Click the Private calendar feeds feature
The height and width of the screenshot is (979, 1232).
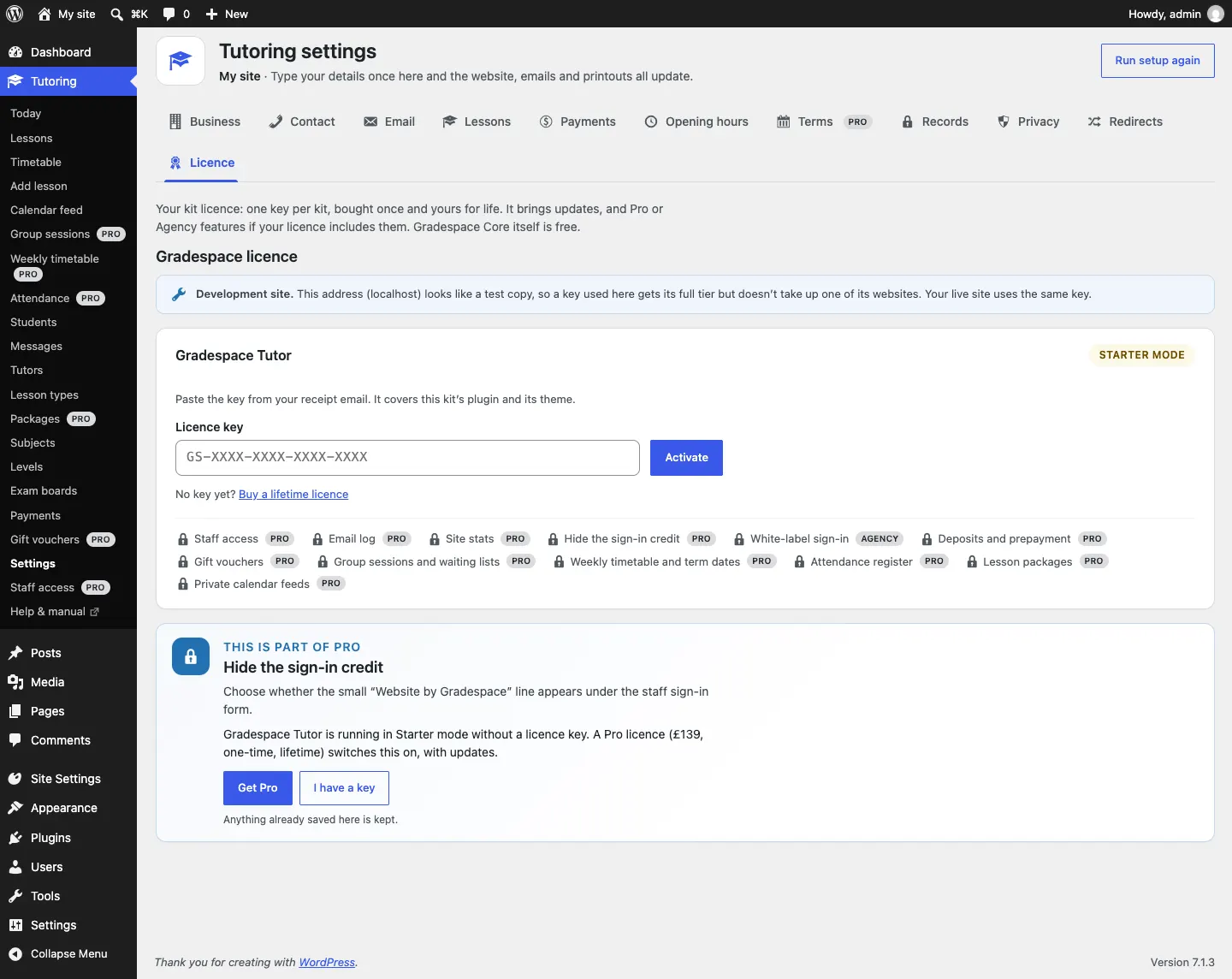[261, 584]
